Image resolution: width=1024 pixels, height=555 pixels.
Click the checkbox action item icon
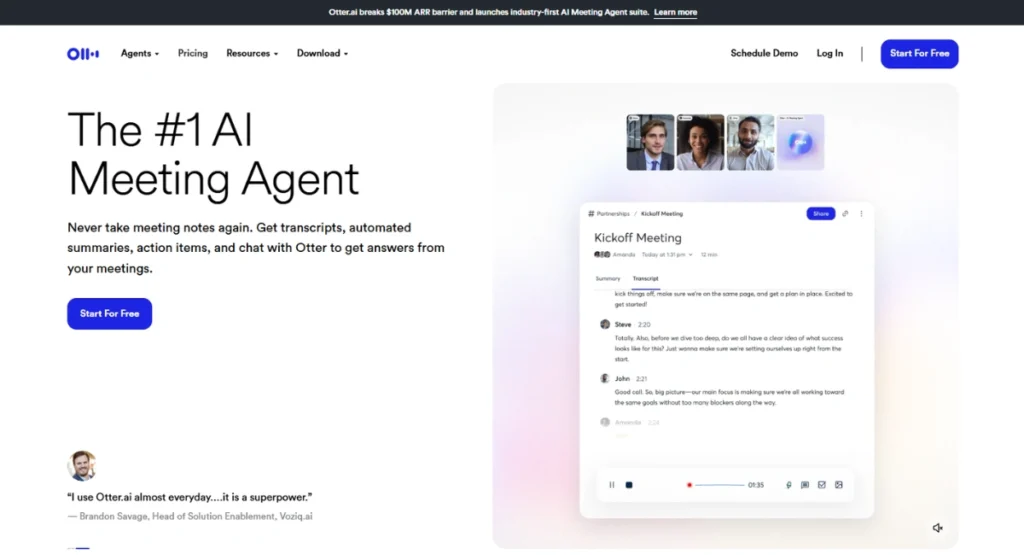click(x=822, y=485)
